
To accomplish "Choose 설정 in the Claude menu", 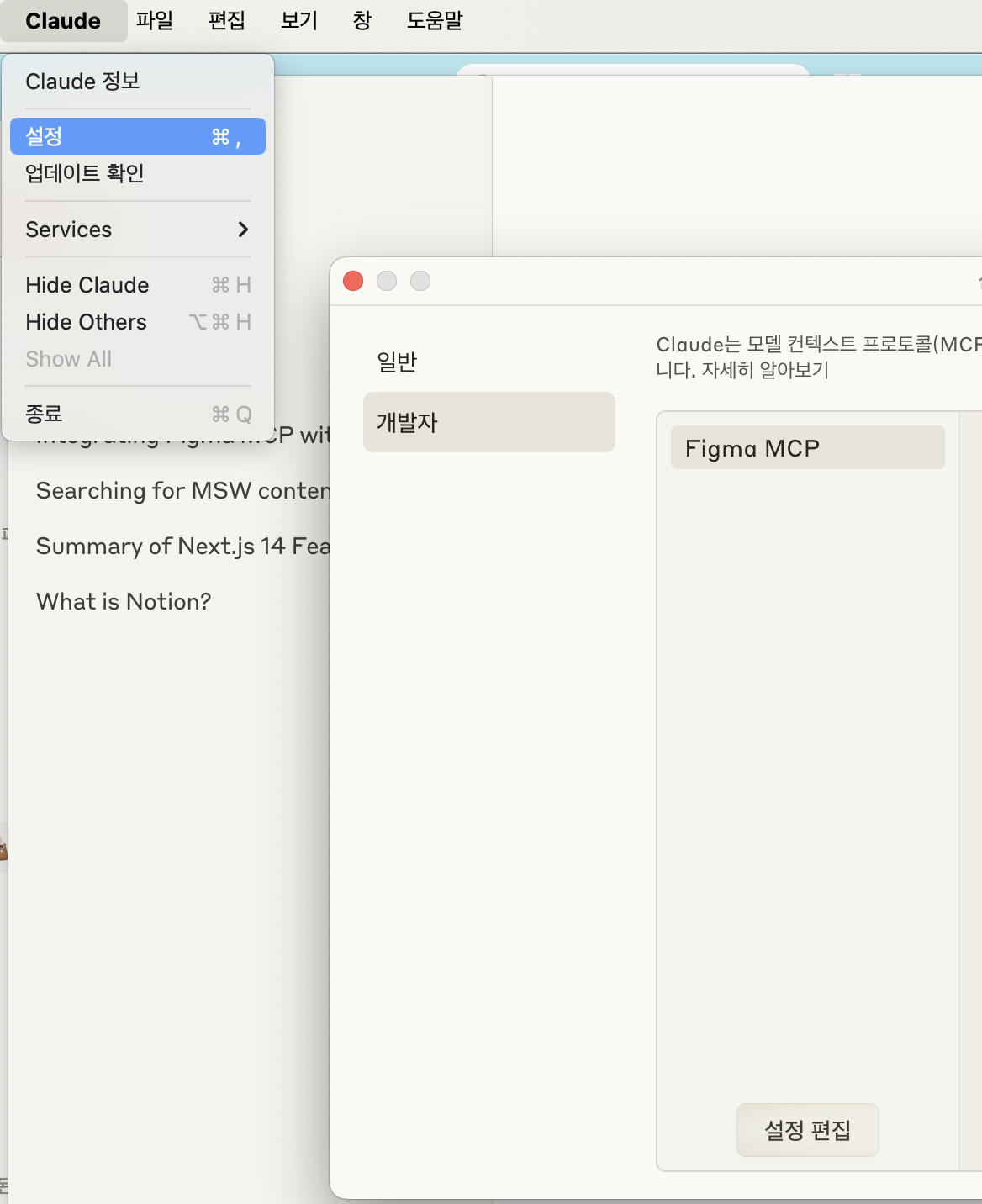I will pos(138,136).
